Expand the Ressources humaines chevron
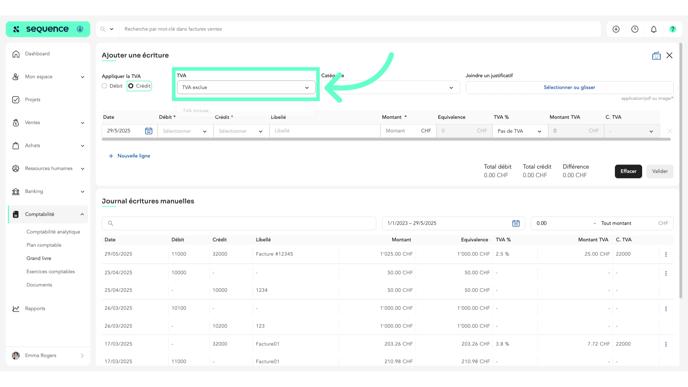 82,168
